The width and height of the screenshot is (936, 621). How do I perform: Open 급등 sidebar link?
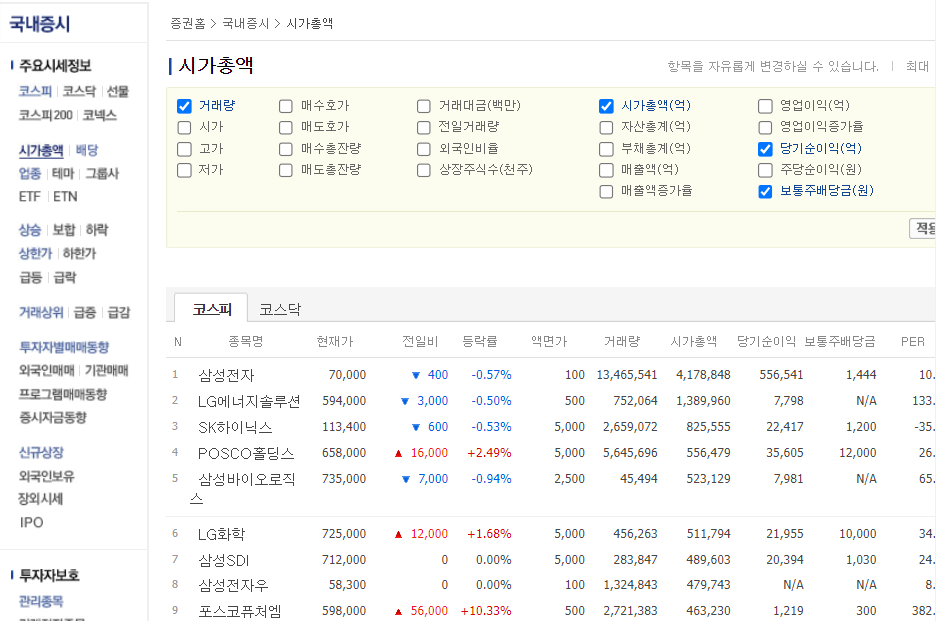tap(30, 277)
